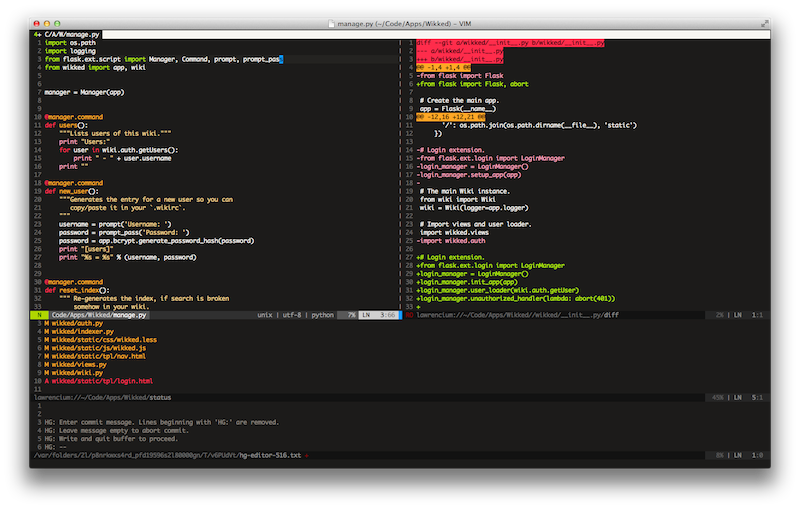The image size is (800, 509).
Task: Click '# Create the main app.' comment line
Action: (x=459, y=100)
